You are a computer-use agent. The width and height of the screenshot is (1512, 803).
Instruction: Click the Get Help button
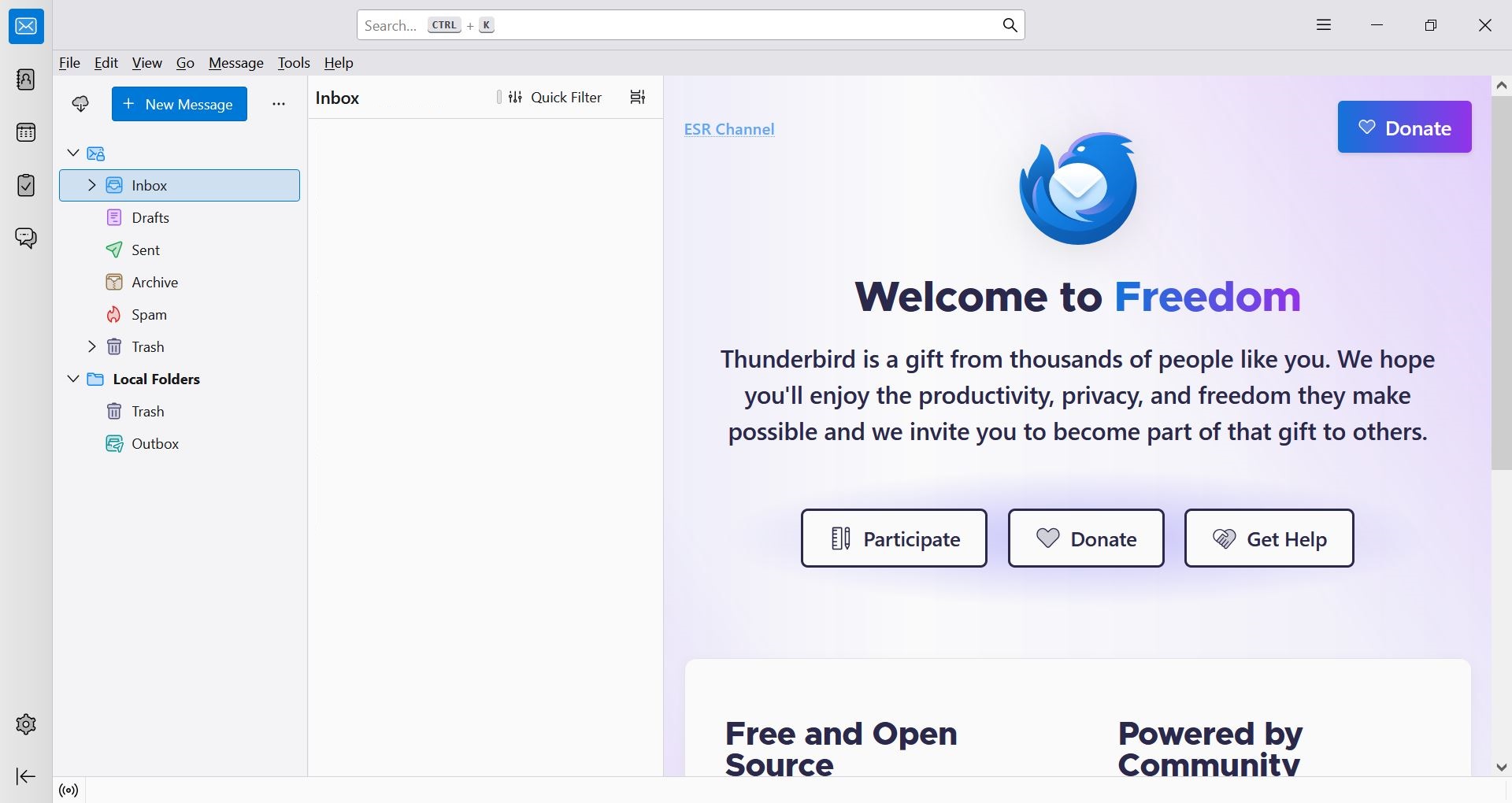click(x=1269, y=538)
